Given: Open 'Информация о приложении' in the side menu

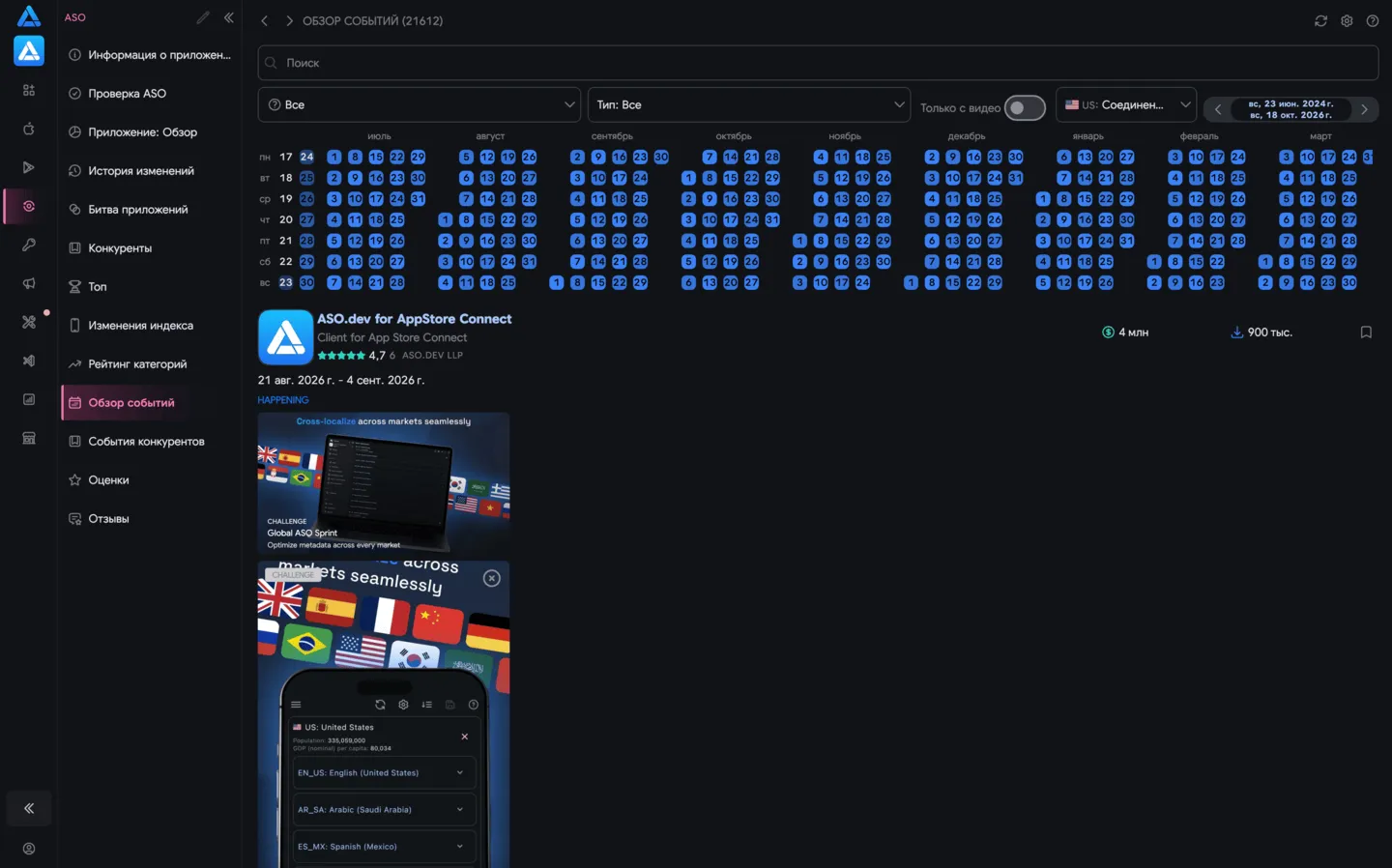Looking at the screenshot, I should coord(150,55).
